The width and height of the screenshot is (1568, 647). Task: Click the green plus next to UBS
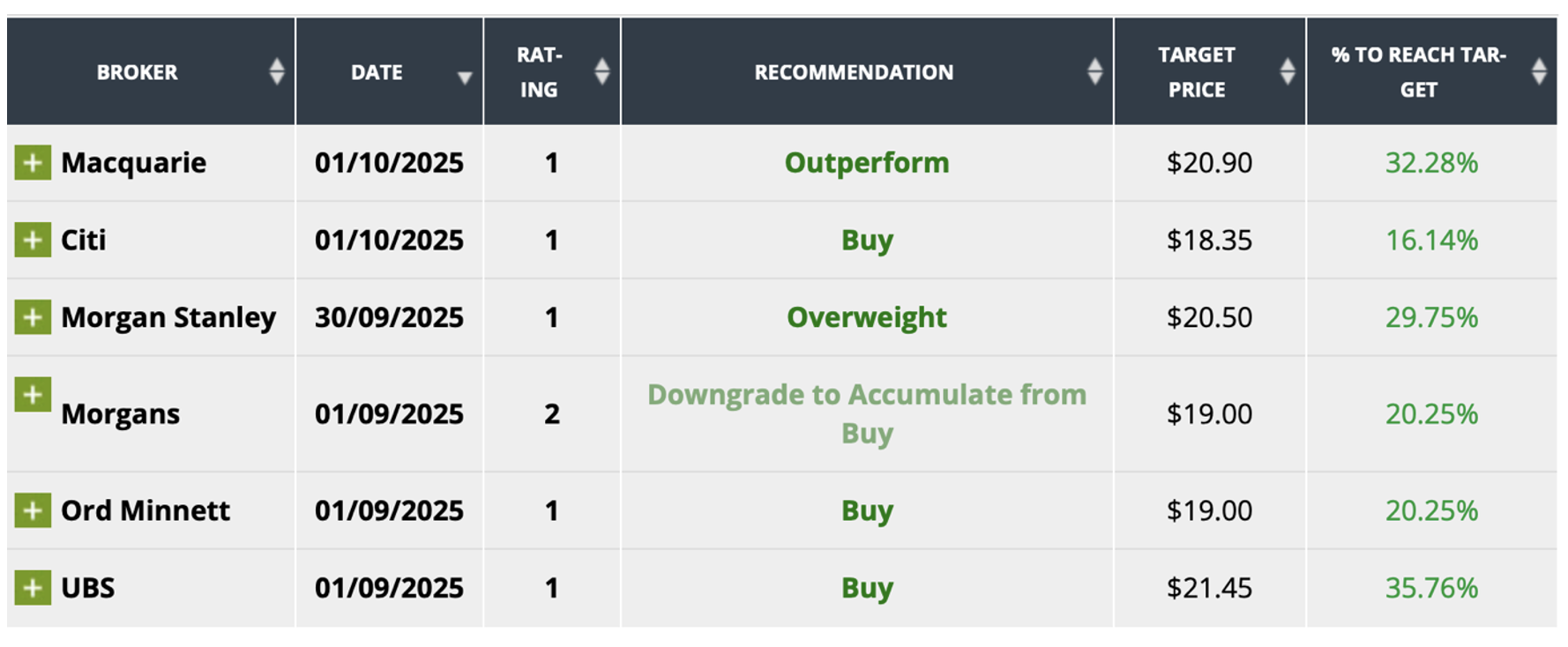(33, 588)
